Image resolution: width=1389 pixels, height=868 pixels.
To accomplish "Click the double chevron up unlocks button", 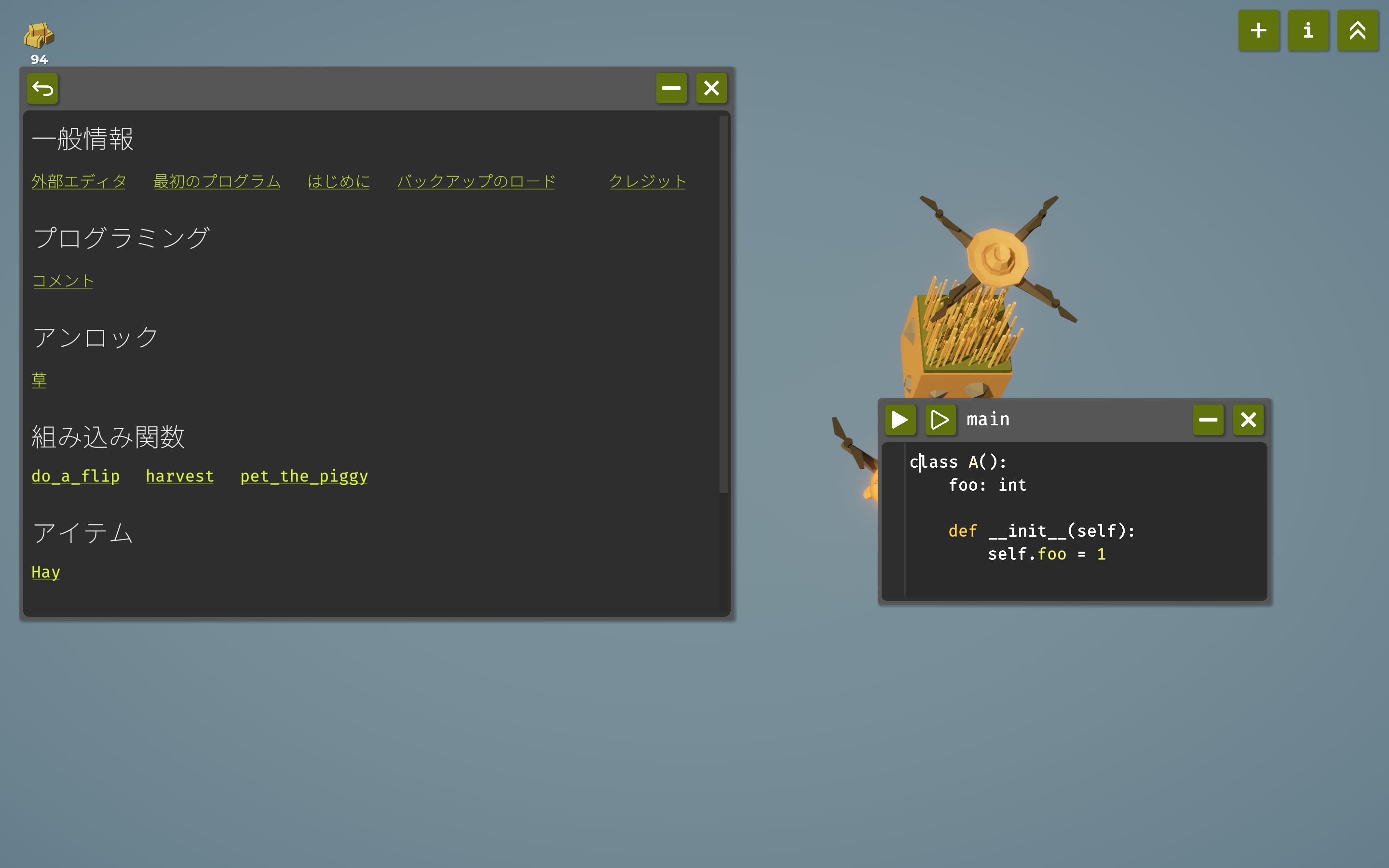I will coord(1357,30).
